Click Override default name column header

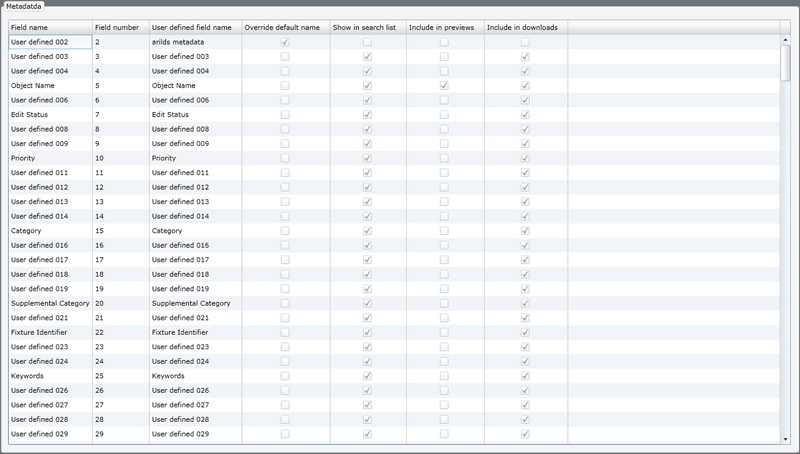(x=284, y=27)
